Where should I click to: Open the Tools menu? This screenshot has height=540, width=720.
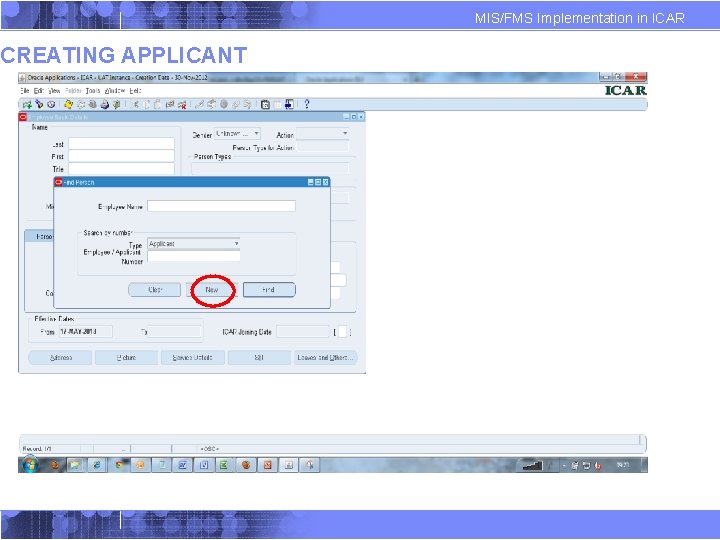point(93,91)
